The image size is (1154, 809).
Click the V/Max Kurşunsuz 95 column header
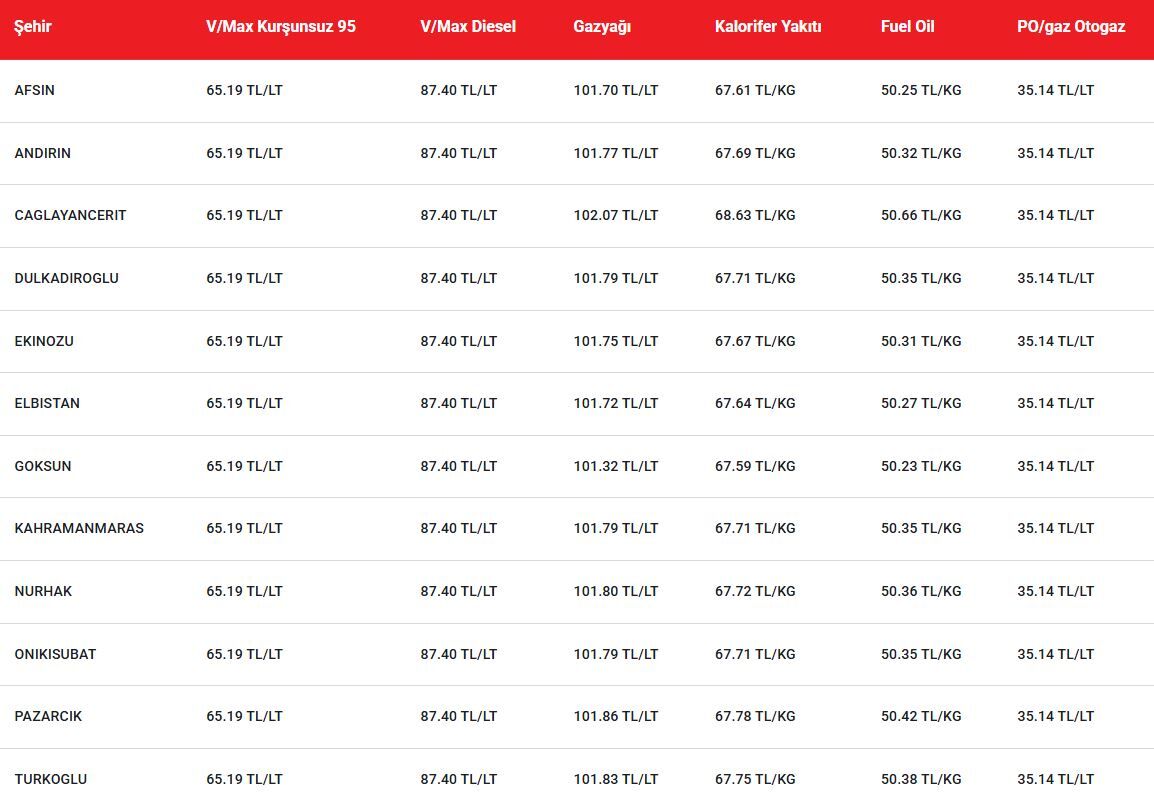[x=281, y=27]
